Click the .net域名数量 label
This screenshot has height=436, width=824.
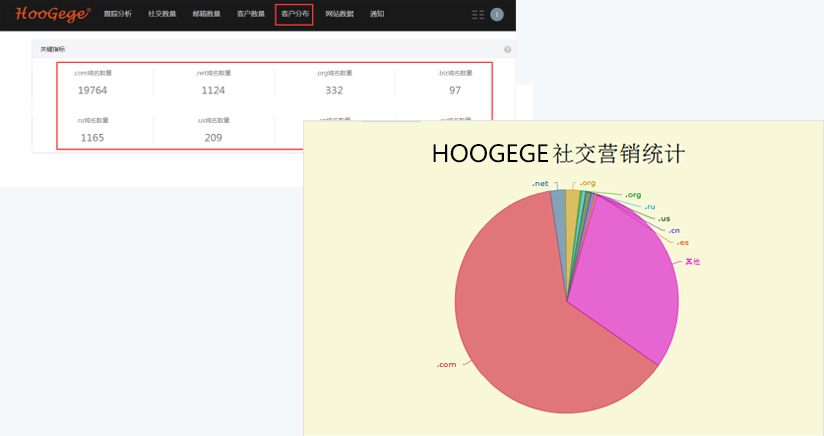pos(213,73)
